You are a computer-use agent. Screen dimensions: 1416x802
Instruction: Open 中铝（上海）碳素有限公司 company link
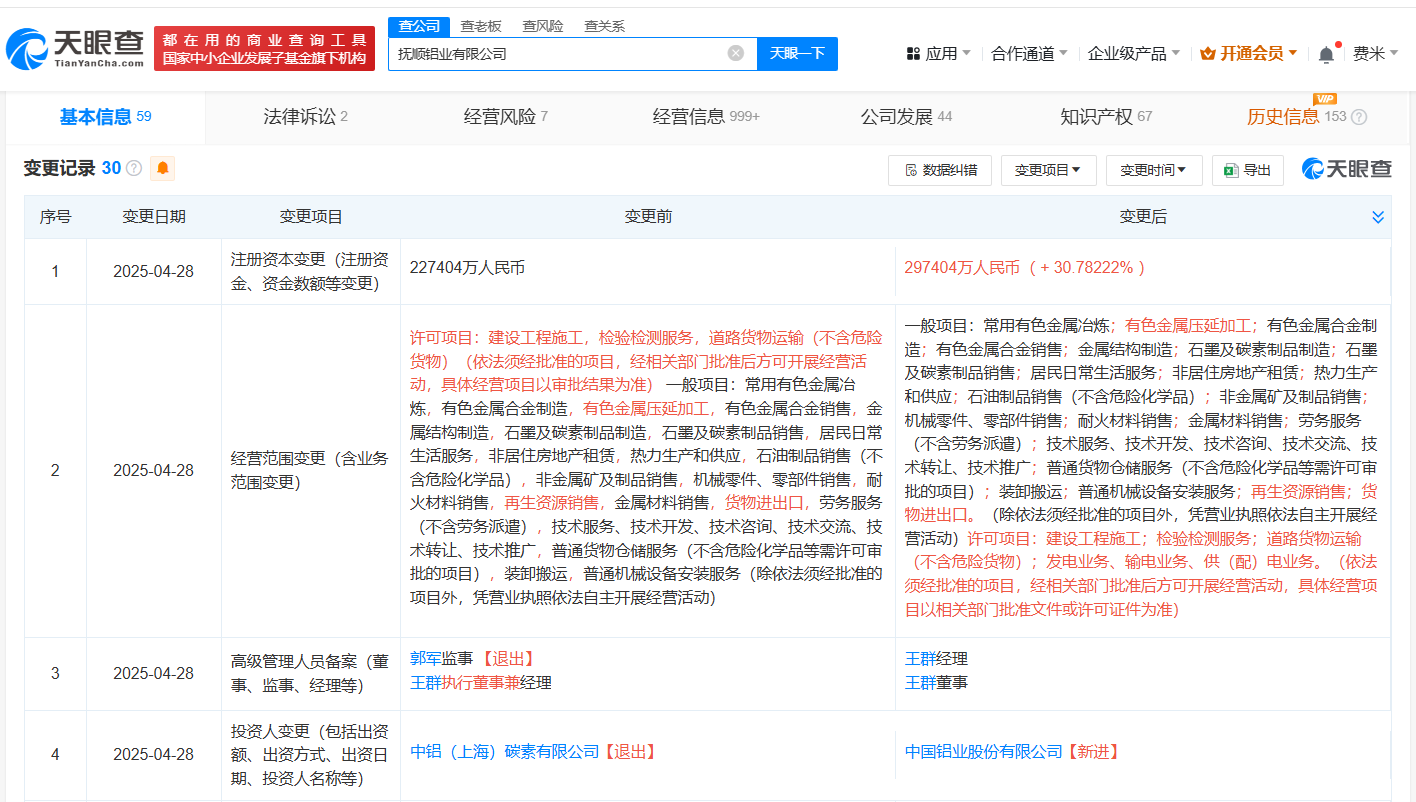[x=505, y=752]
